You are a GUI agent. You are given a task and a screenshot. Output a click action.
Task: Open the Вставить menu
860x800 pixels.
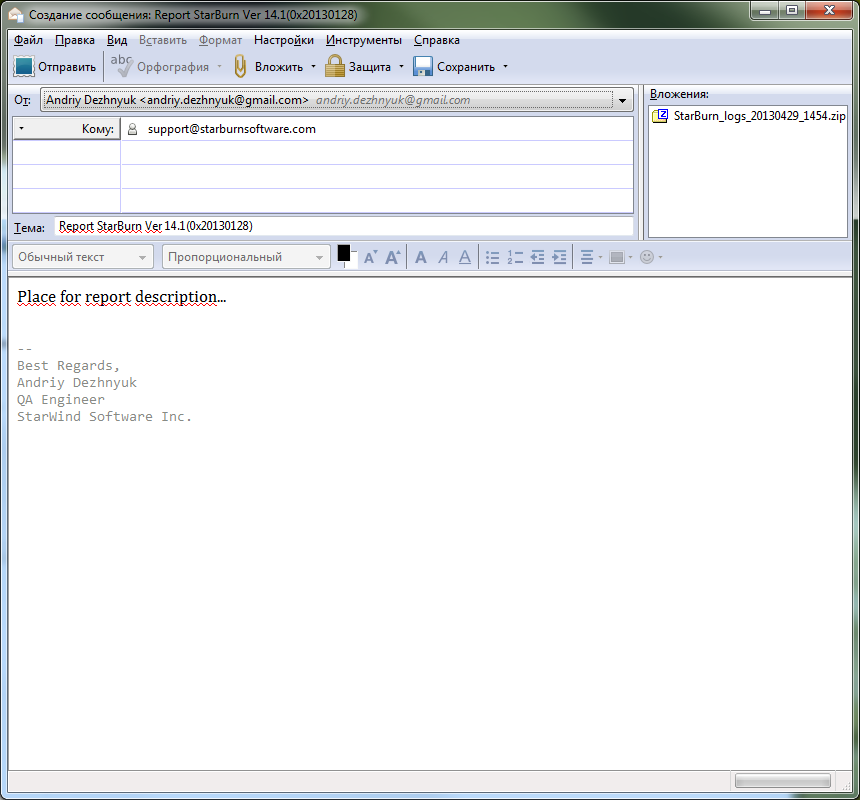click(163, 40)
